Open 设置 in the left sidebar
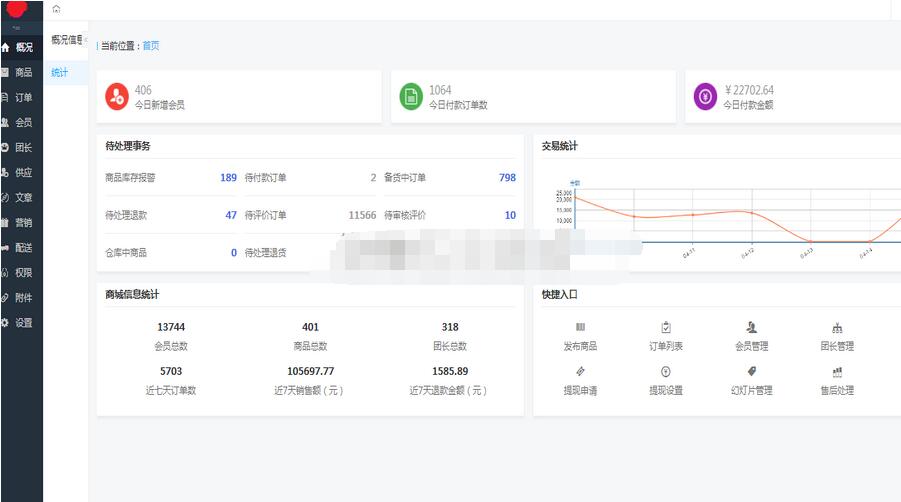Image resolution: width=901 pixels, height=502 pixels. [21, 323]
